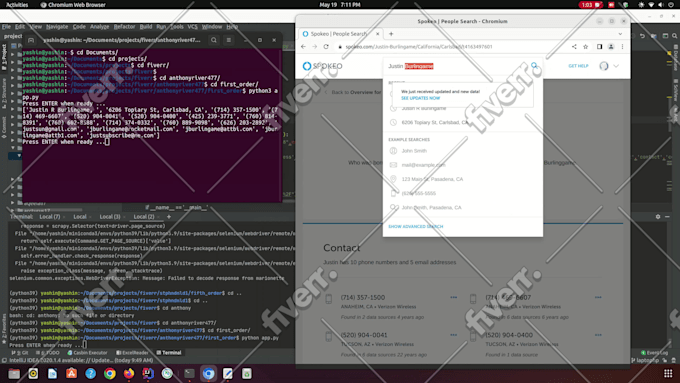Screen dimensions: 680x383
Task: Open Chromium tab search dropdown arrow
Action: point(620,34)
